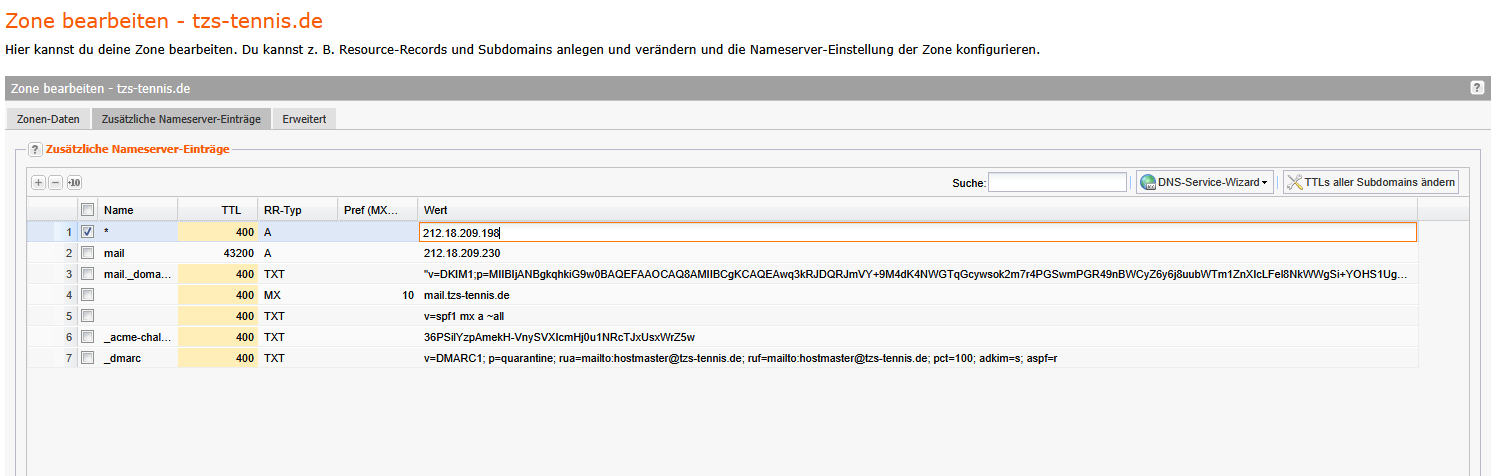Screen dimensions: 1498x476
Task: Uncheck the checkbox for wildcard * record
Action: pyautogui.click(x=87, y=232)
